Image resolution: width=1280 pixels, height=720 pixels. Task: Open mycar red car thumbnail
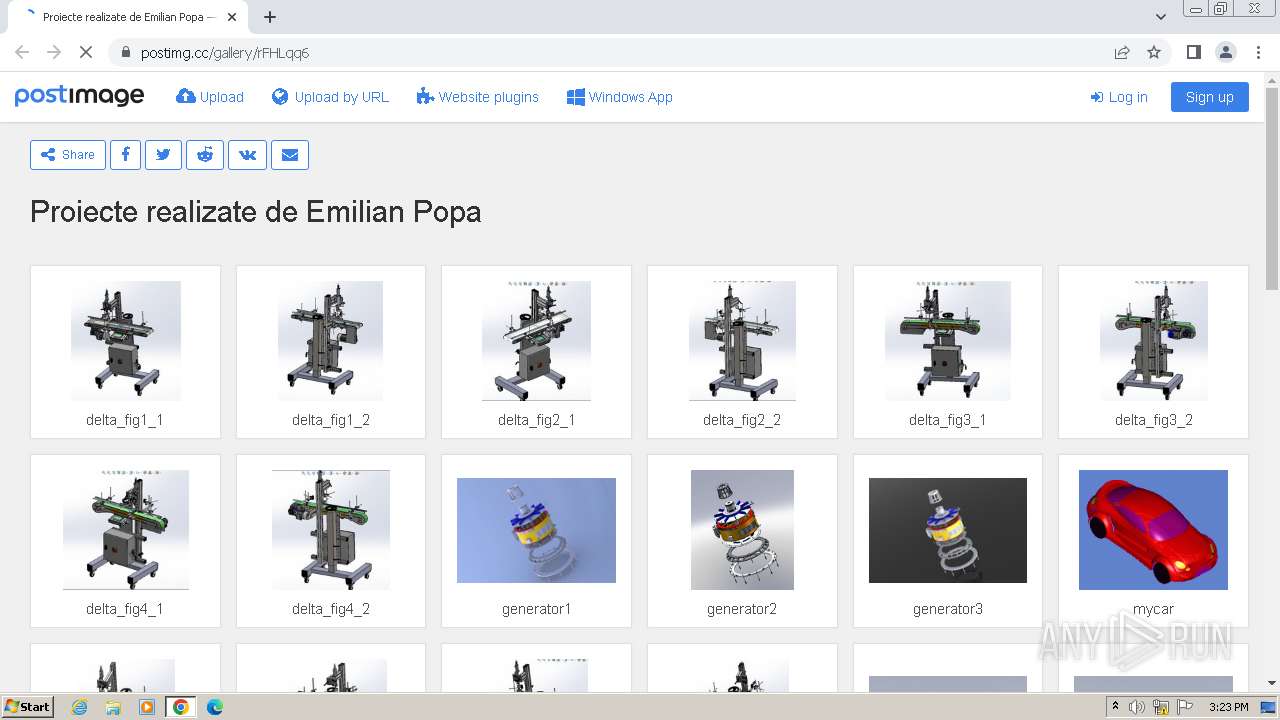1153,530
